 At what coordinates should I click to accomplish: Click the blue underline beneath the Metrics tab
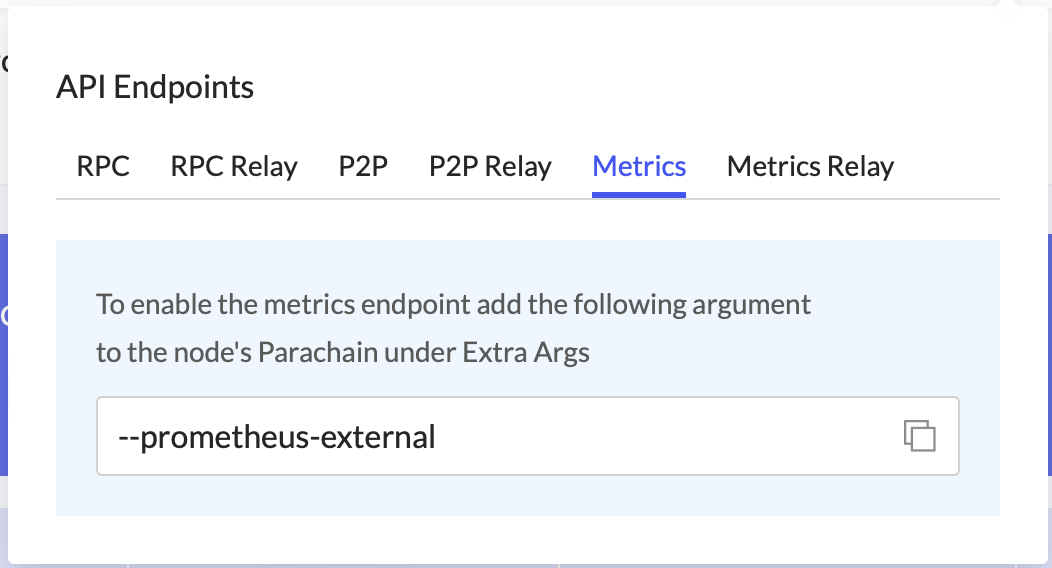click(x=639, y=195)
